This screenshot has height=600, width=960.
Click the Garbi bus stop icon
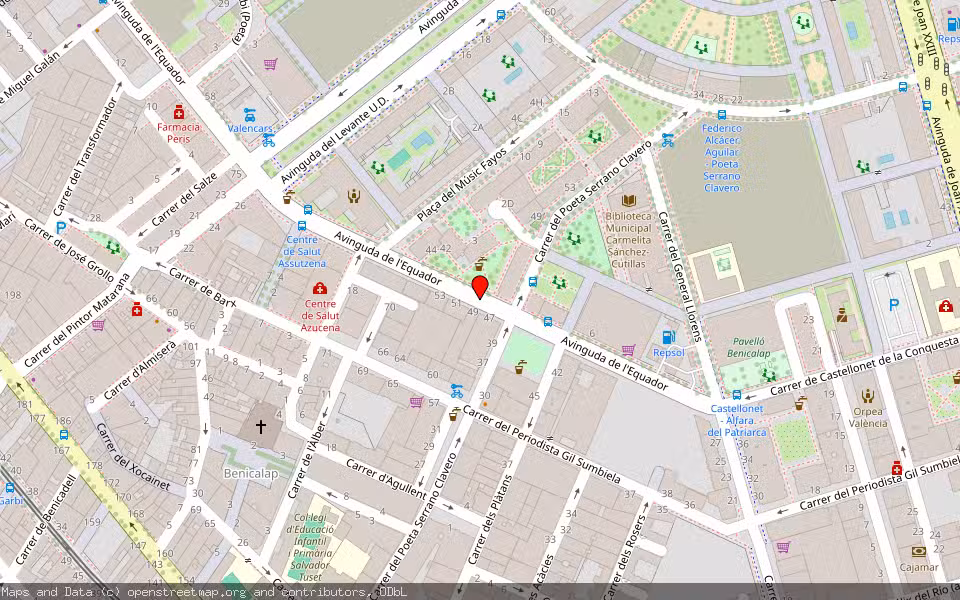coord(10,488)
